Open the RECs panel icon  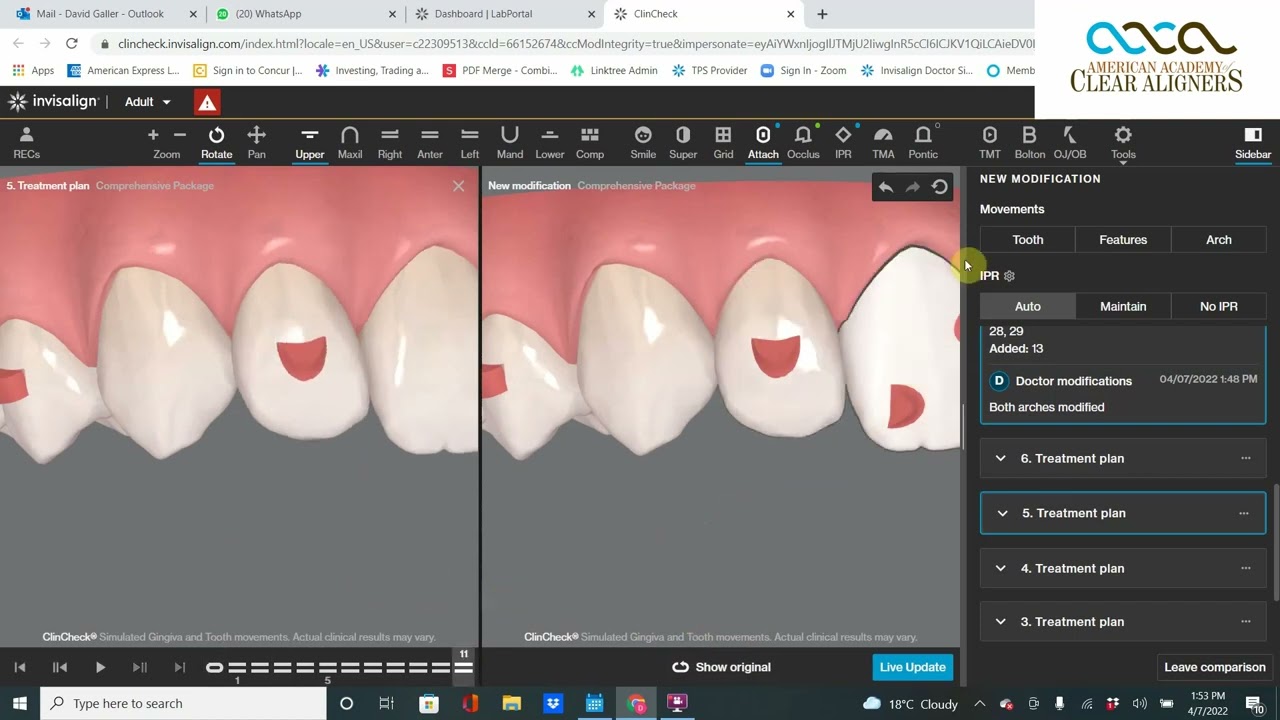26,142
